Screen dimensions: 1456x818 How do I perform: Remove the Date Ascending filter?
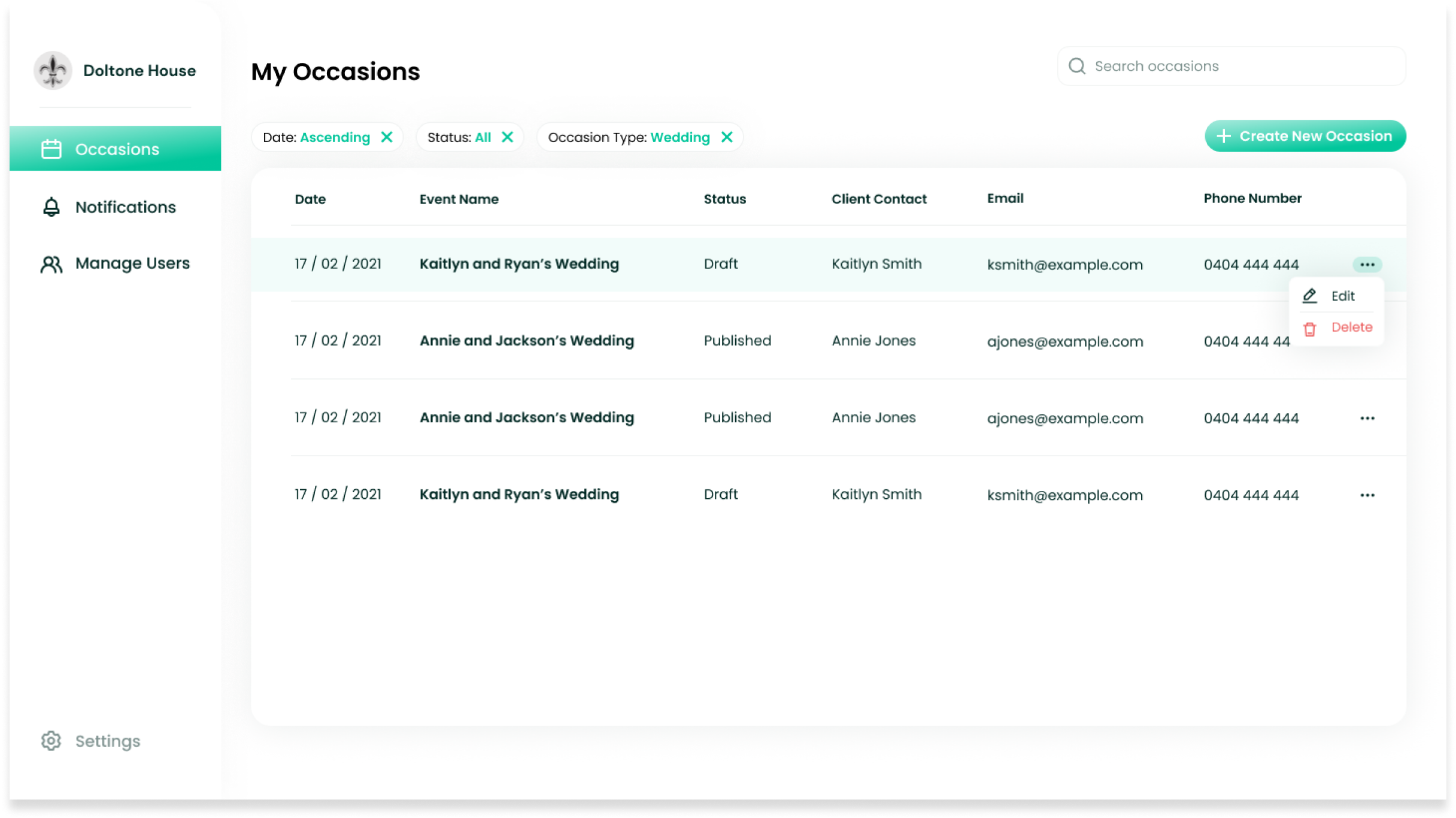387,137
